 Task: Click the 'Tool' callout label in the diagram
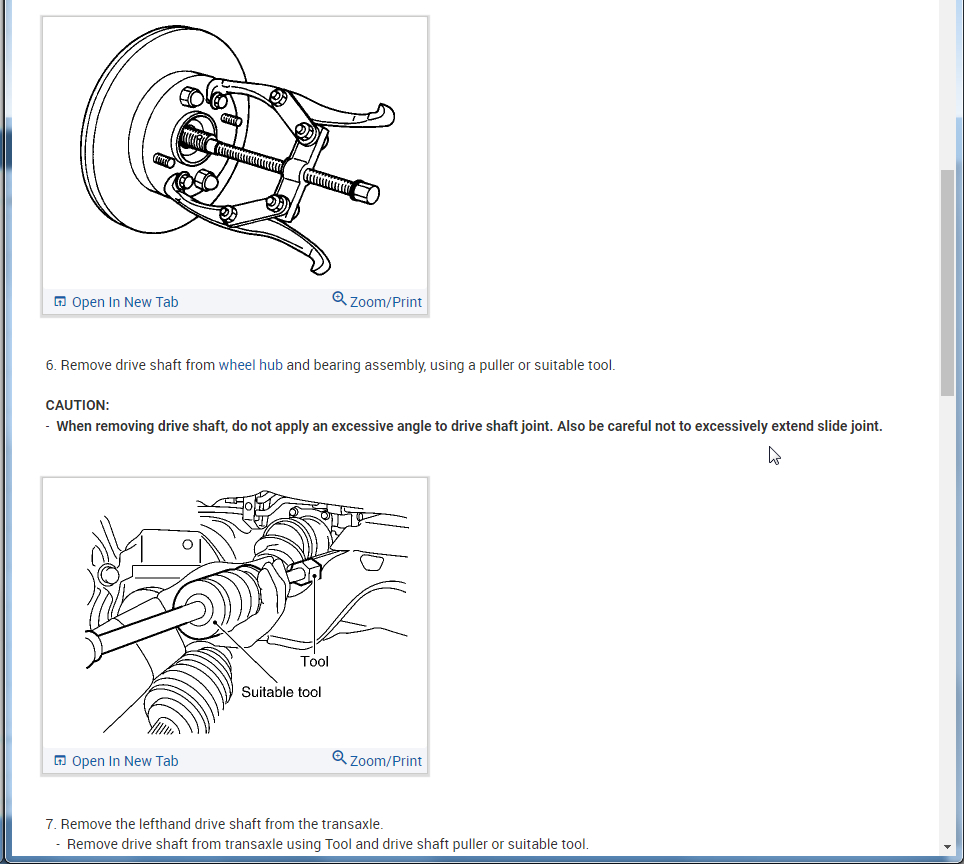[x=314, y=662]
